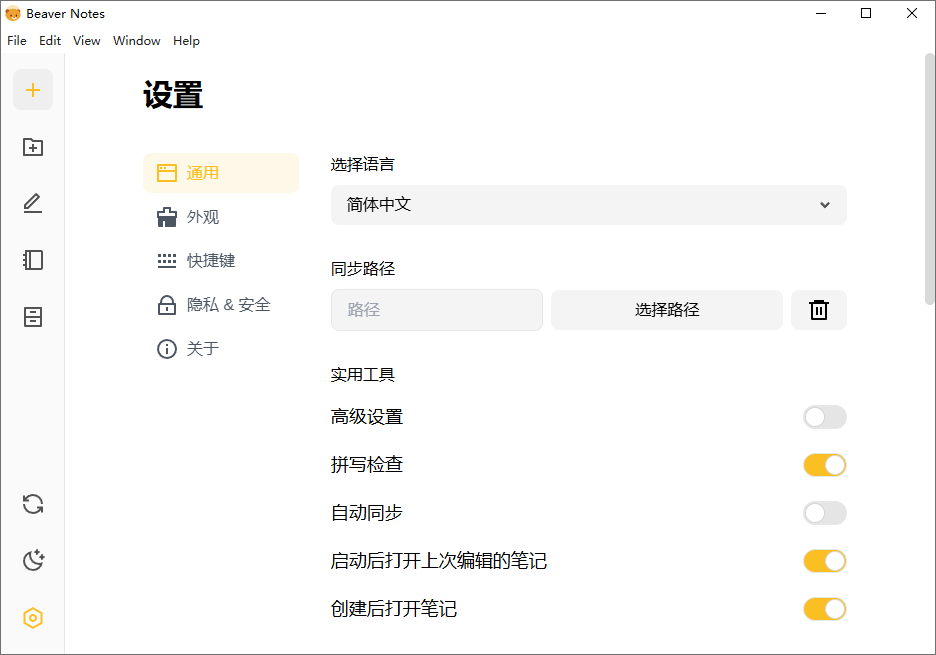
Task: Open the Window menu
Action: (136, 41)
